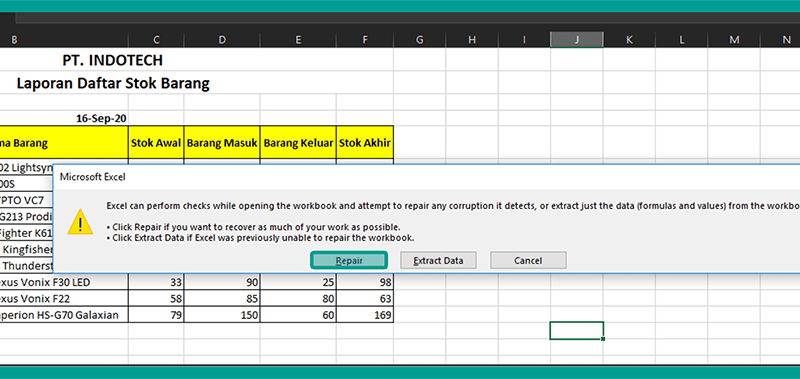The width and height of the screenshot is (800, 379).
Task: Select column K header
Action: [629, 40]
